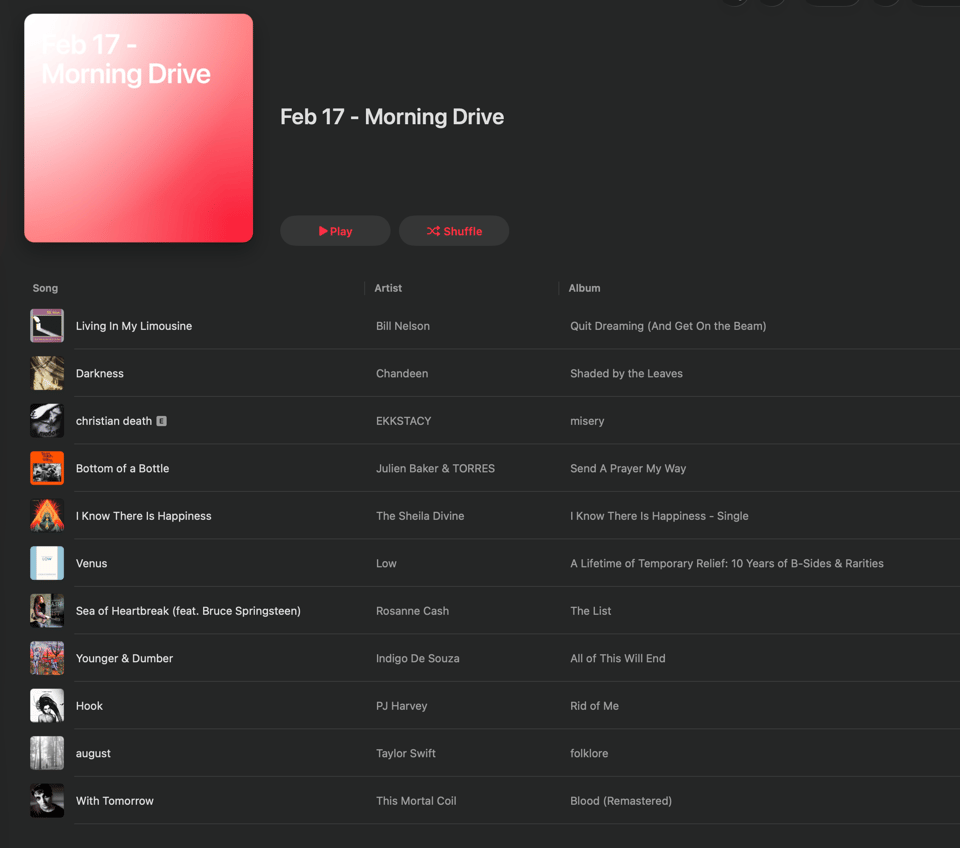960x848 pixels.
Task: Select the song Younger & Dumber
Action: pos(124,658)
